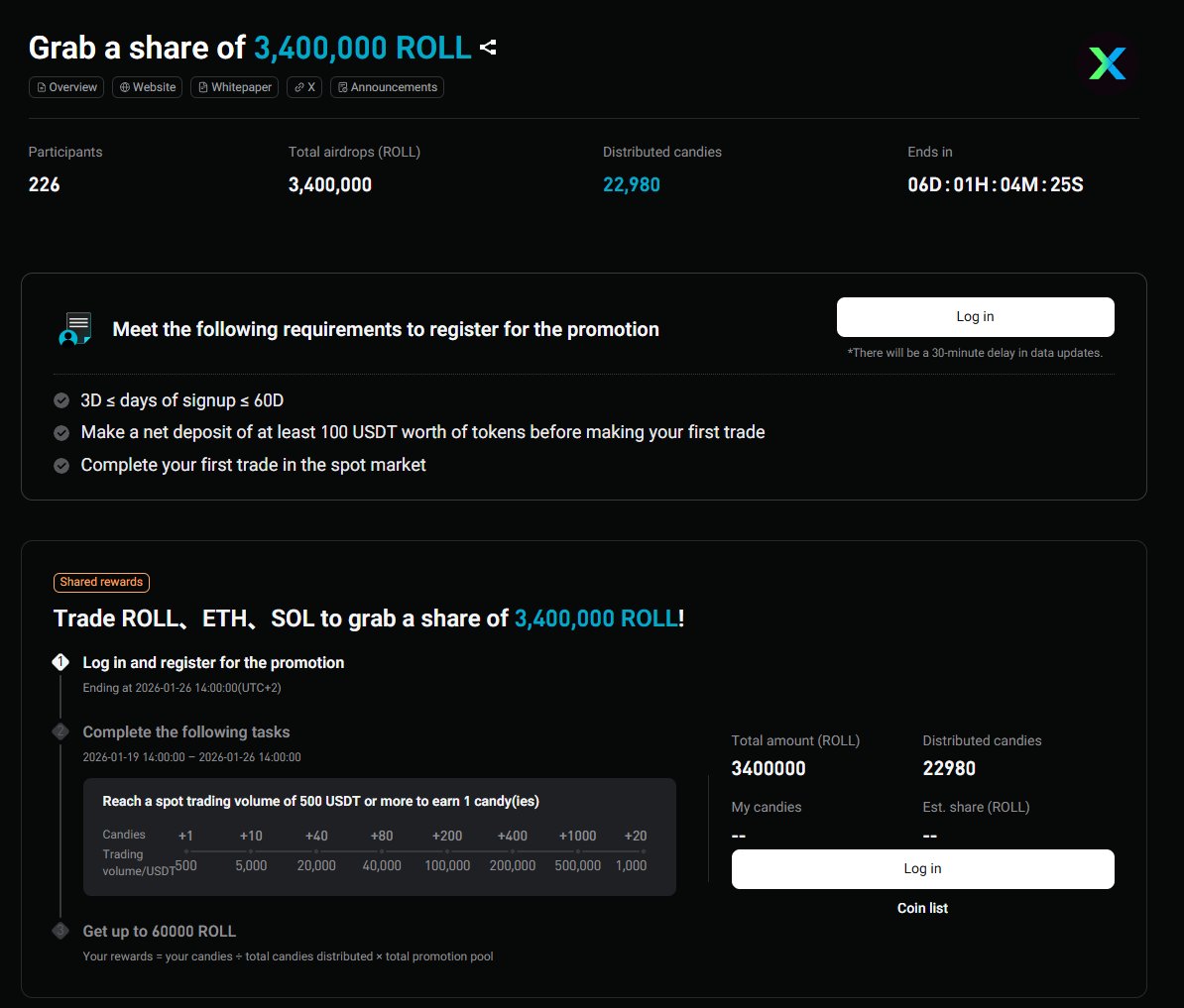This screenshot has height=1008, width=1184.
Task: Click the +80 candies tier label
Action: tap(382, 836)
